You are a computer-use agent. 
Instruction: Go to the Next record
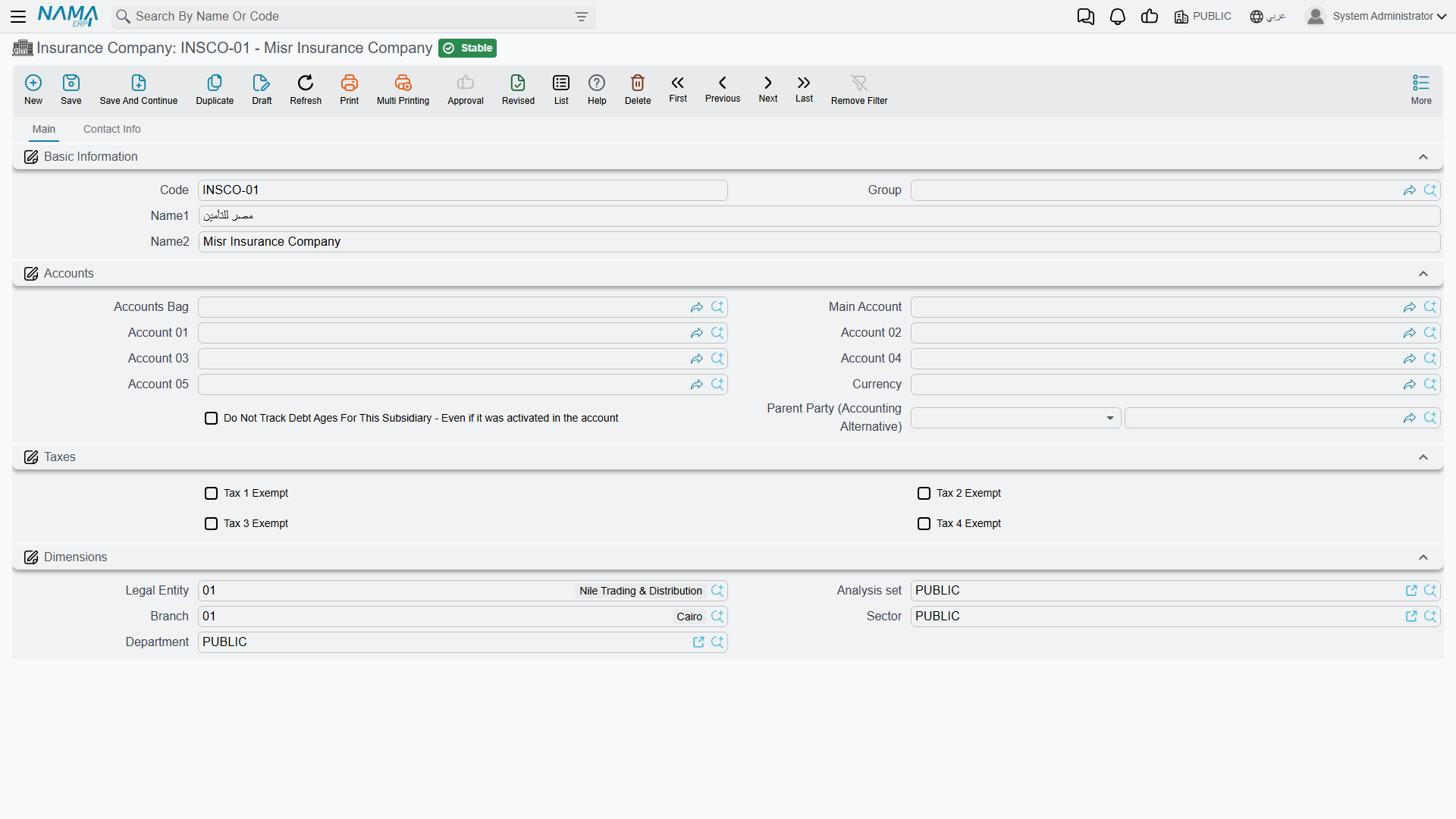tap(768, 89)
